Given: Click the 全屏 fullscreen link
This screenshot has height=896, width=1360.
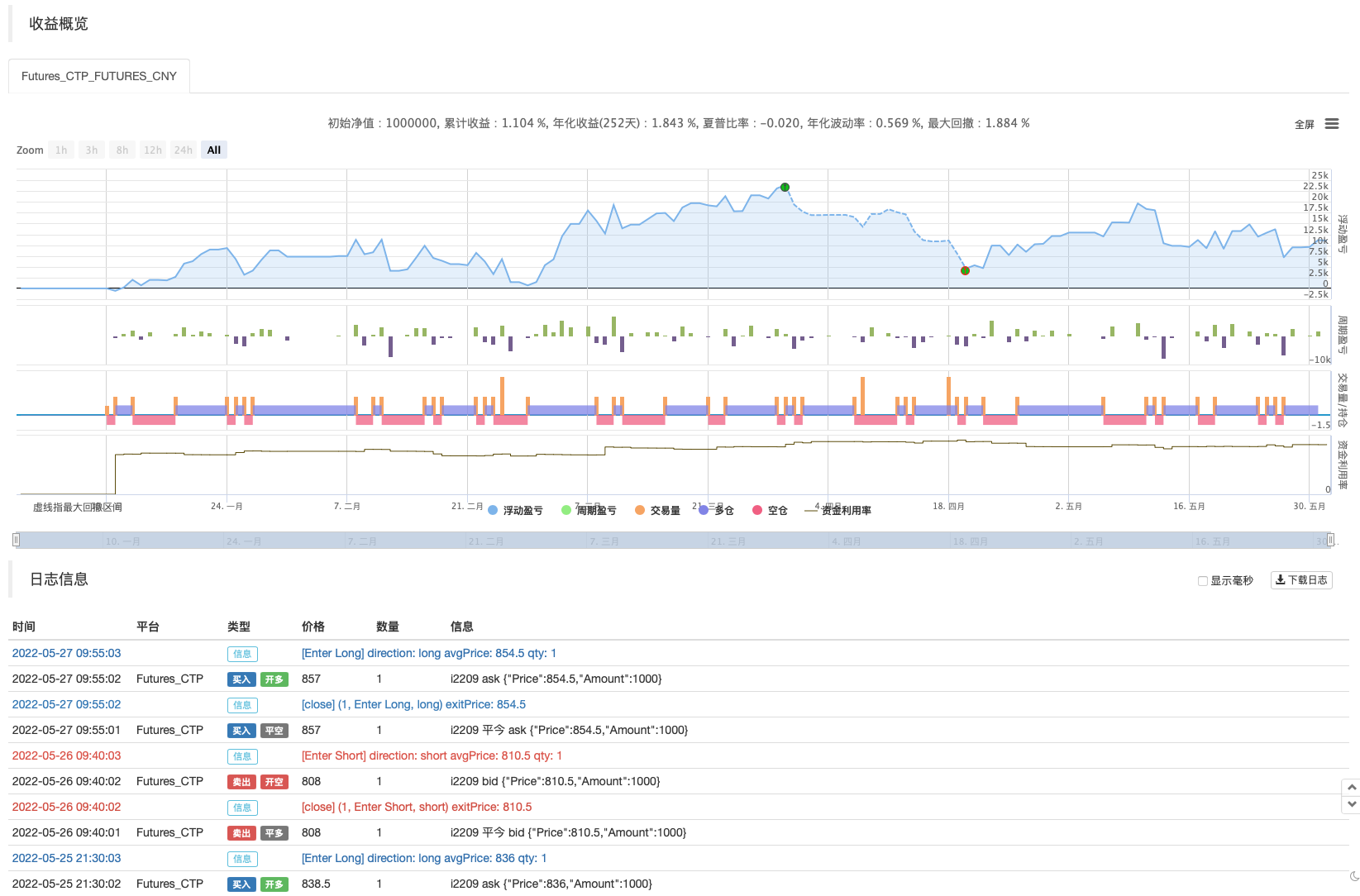Looking at the screenshot, I should (x=1305, y=125).
